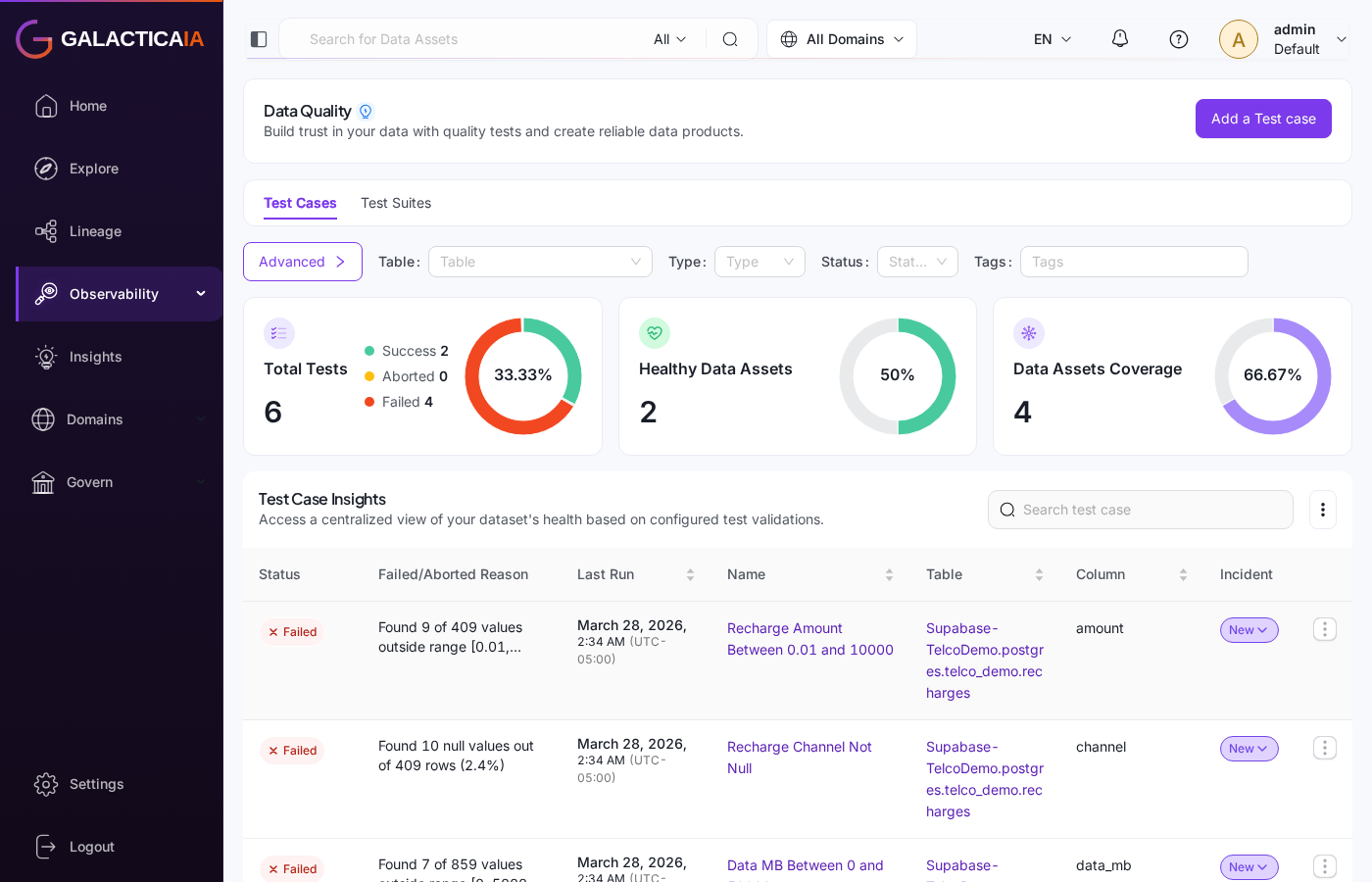The image size is (1372, 882).
Task: Switch to the Test Suites tab
Action: point(396,203)
